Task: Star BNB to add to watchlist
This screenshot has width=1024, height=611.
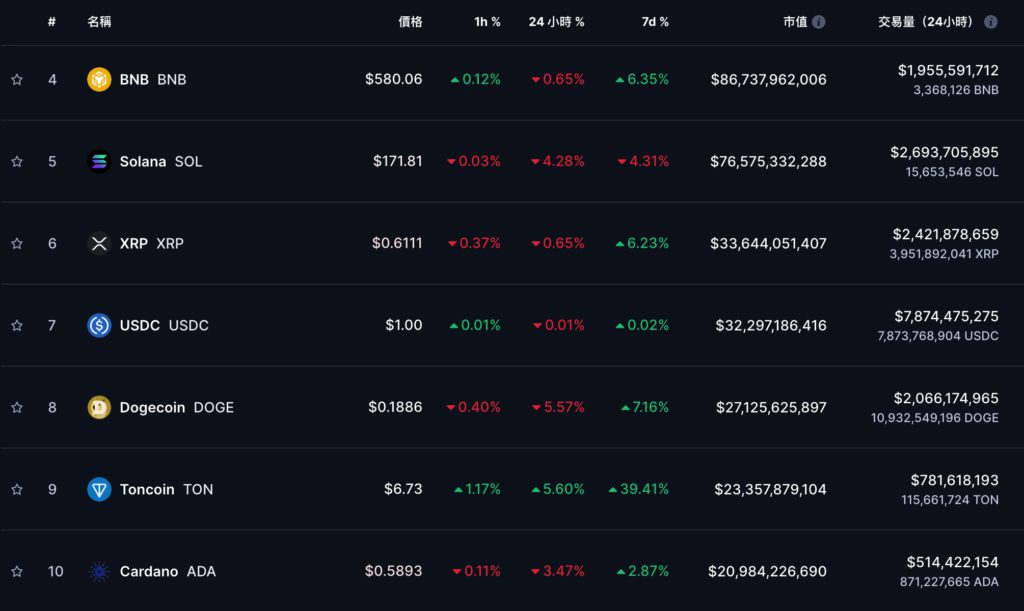Action: point(17,79)
